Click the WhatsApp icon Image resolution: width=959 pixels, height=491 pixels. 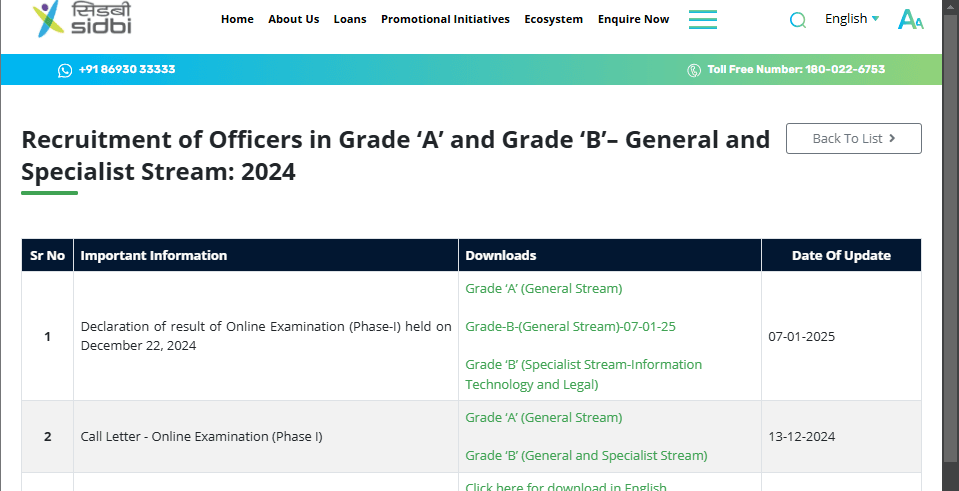pyautogui.click(x=65, y=70)
